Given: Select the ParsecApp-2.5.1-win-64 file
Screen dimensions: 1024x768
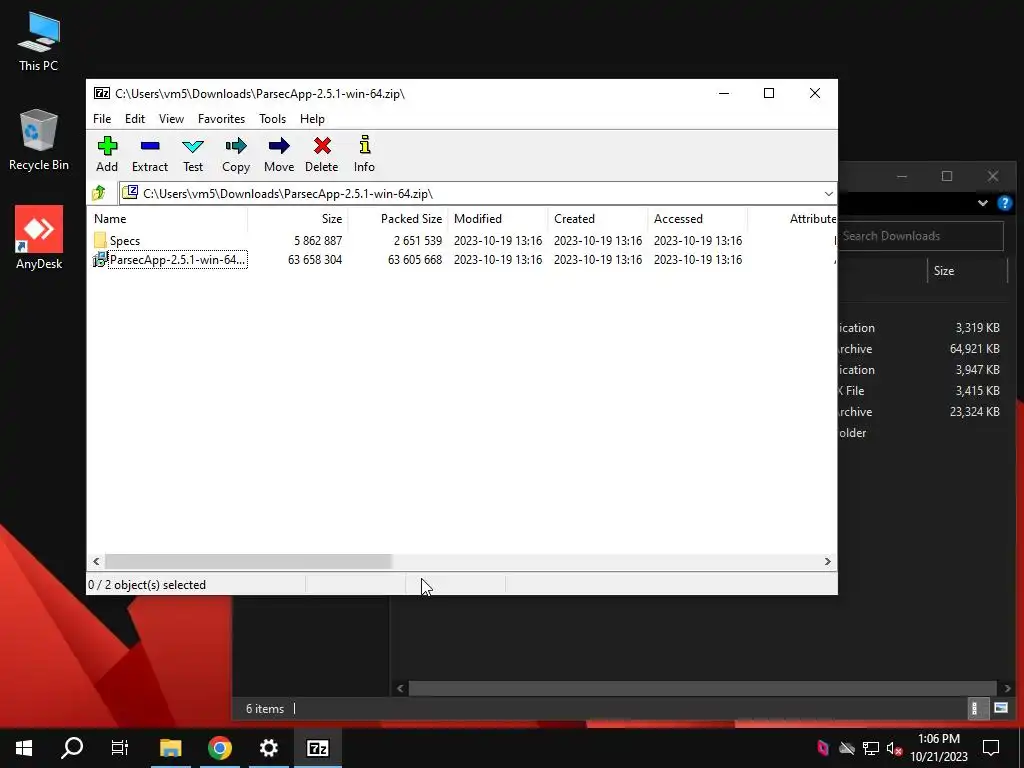Looking at the screenshot, I should tap(178, 259).
